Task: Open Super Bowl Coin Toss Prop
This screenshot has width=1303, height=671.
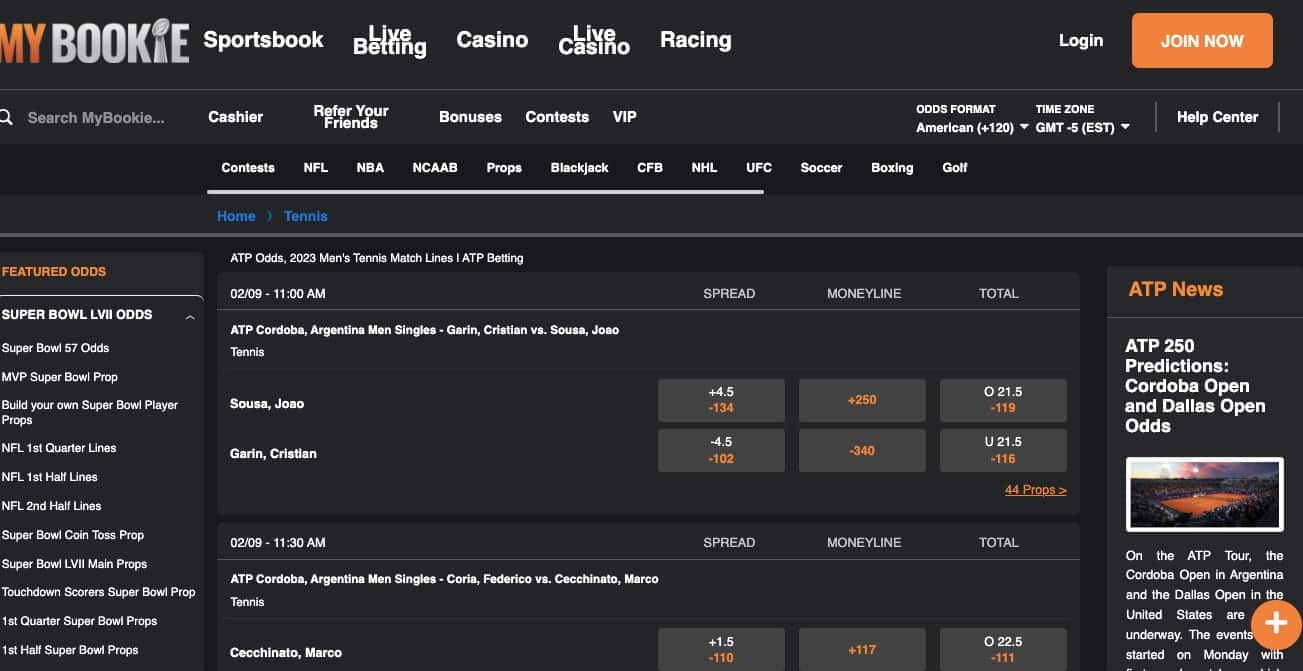Action: (x=73, y=535)
